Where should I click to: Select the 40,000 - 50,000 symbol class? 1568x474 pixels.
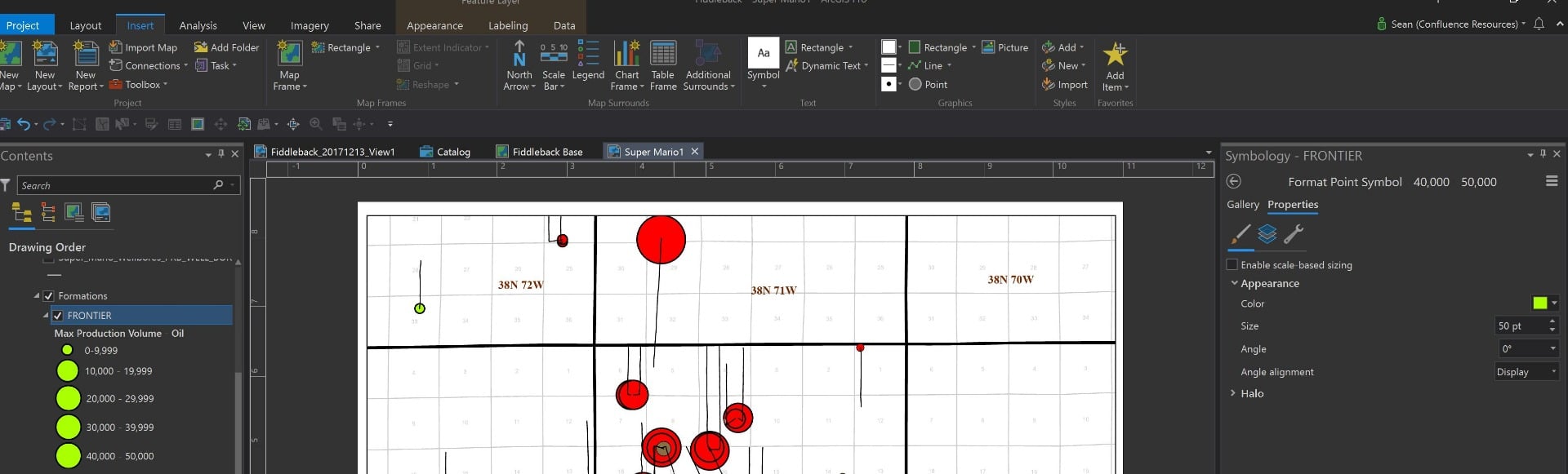pos(105,455)
